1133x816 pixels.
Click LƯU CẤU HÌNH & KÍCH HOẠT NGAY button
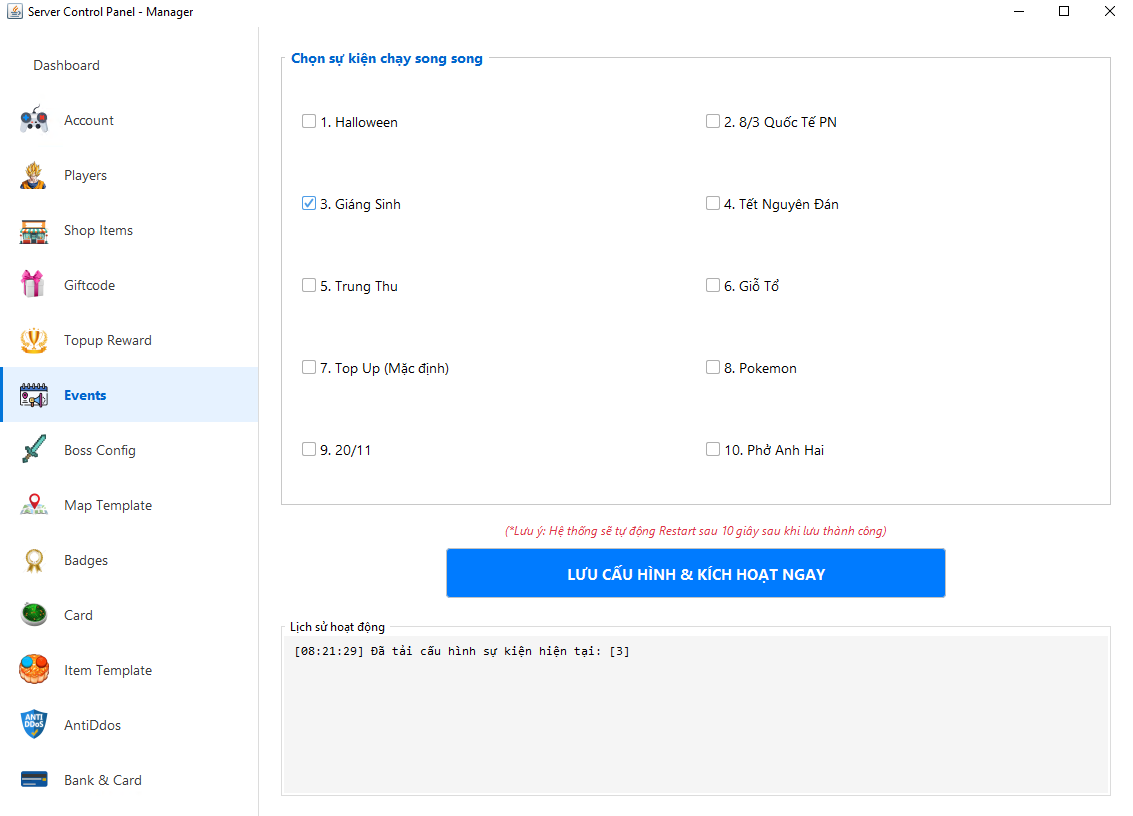(695, 573)
